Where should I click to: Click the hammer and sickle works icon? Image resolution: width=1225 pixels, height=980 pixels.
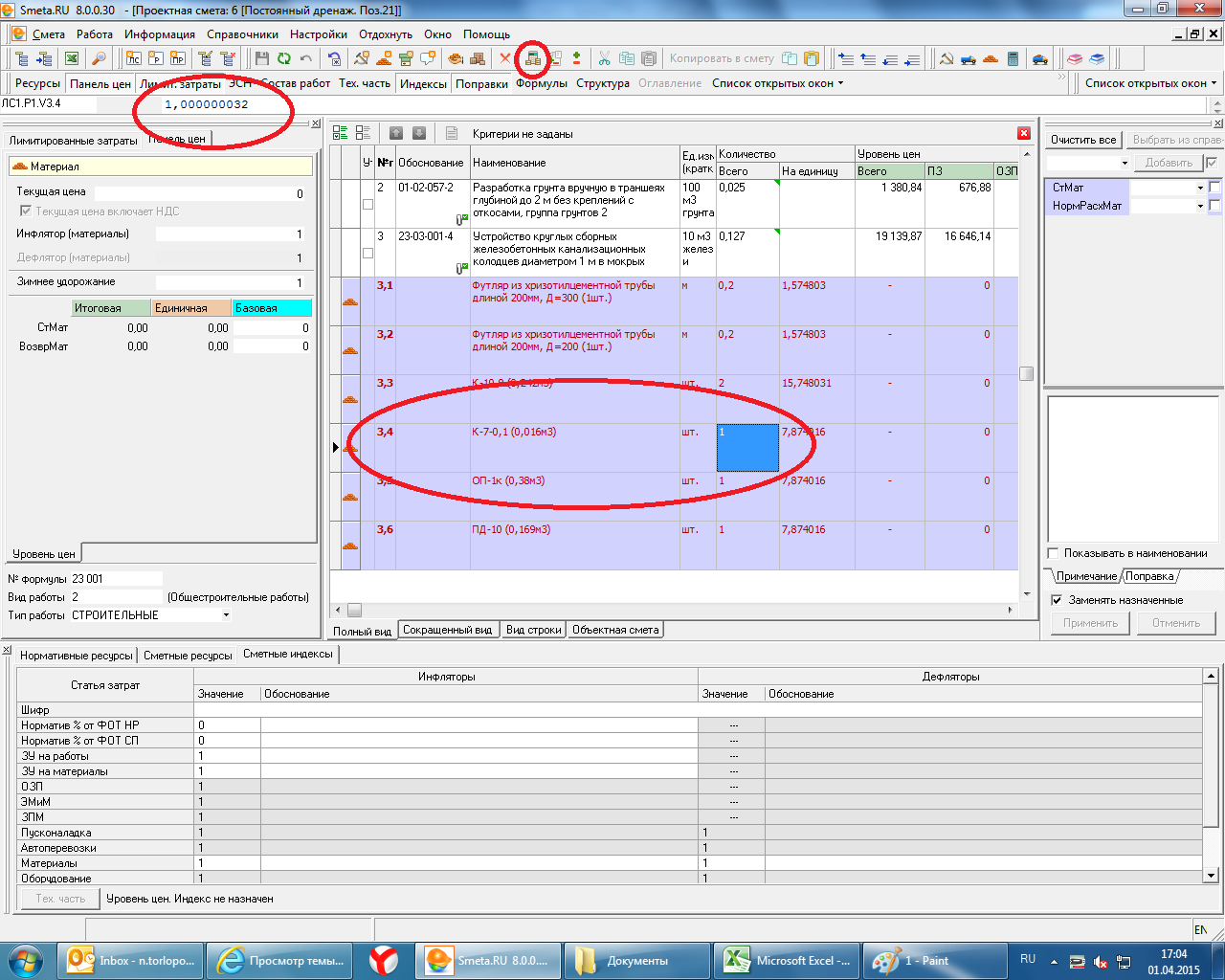click(x=946, y=58)
